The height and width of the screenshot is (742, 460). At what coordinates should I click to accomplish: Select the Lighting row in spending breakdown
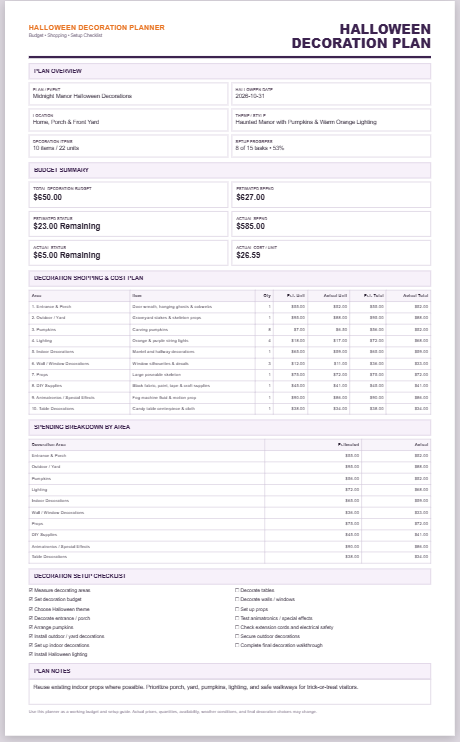pyautogui.click(x=230, y=490)
